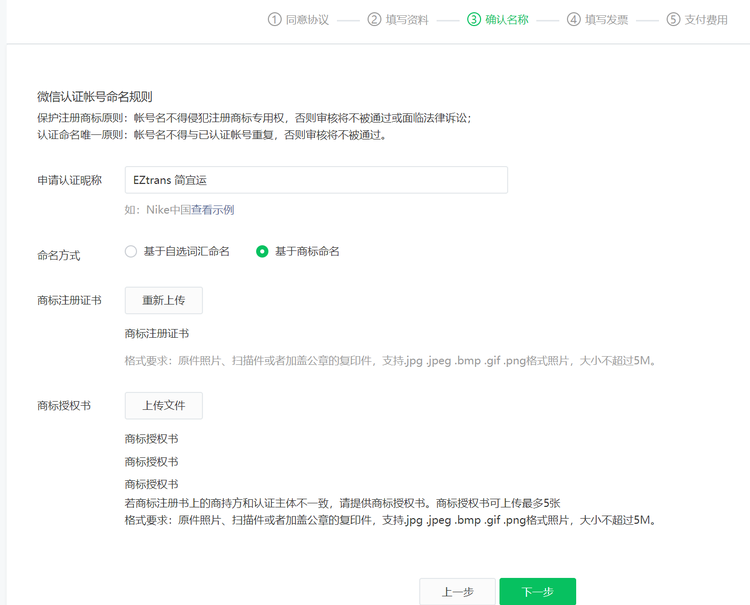Viewport: 750px width, 605px height.
Task: Click the line starting 保护注册商标原则
Action: tap(254, 118)
